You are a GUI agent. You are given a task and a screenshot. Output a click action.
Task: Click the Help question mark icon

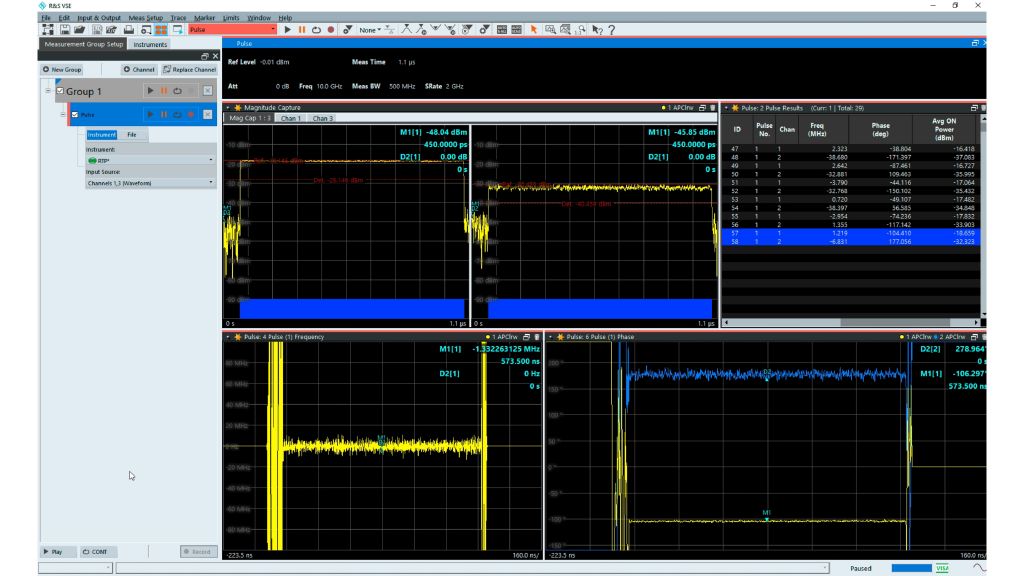[611, 30]
